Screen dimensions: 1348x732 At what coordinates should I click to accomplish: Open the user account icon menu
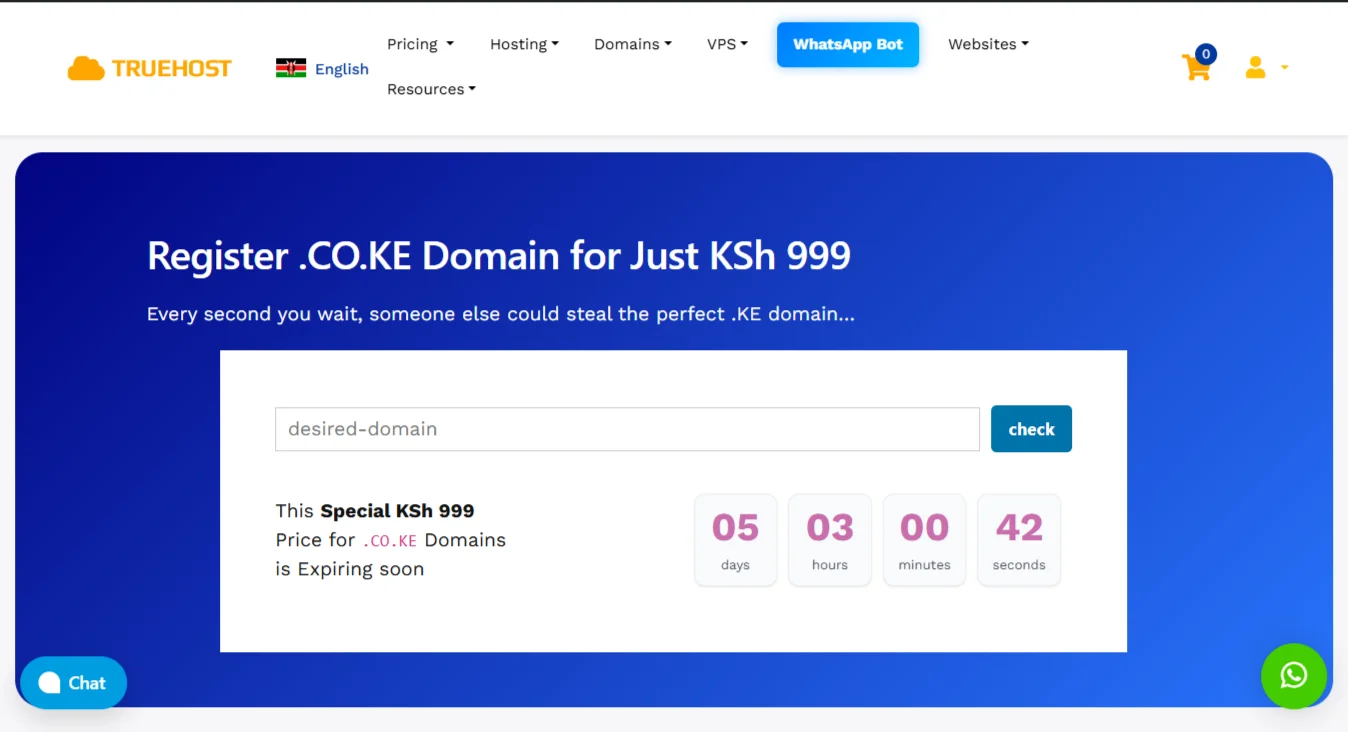(x=1265, y=68)
